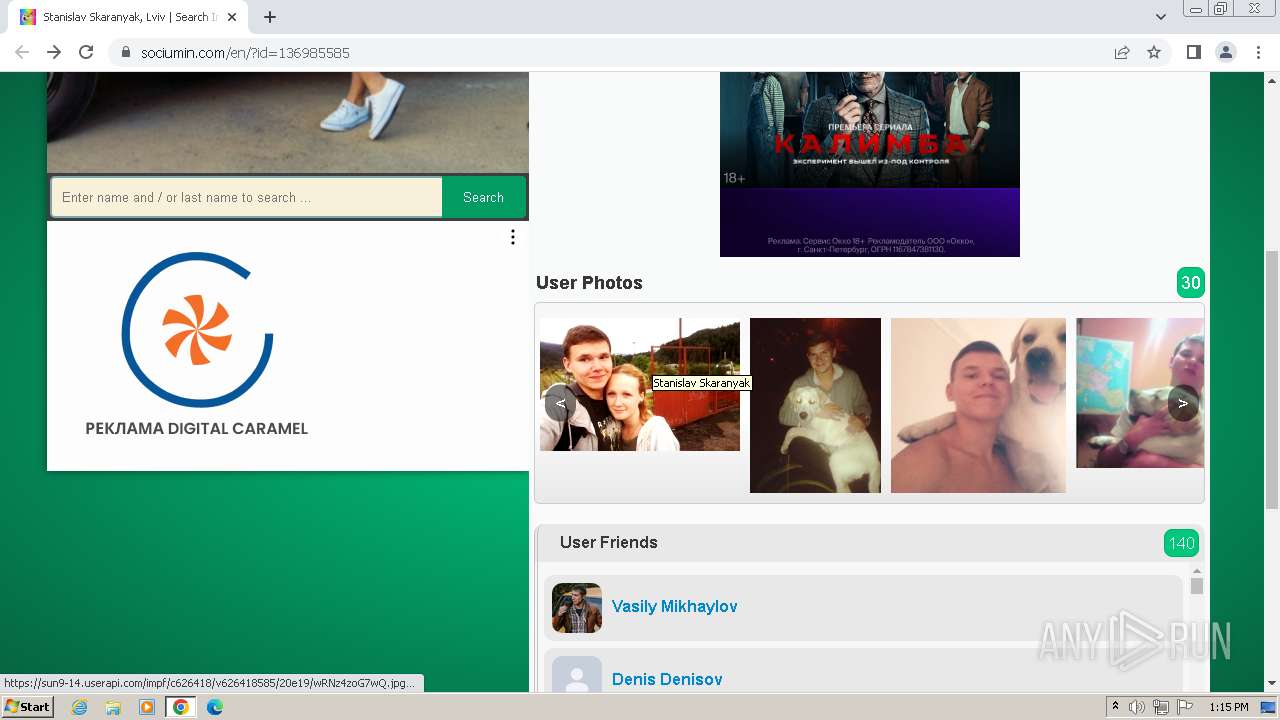Open File Explorer from taskbar
This screenshot has width=1280, height=720.
click(113, 707)
